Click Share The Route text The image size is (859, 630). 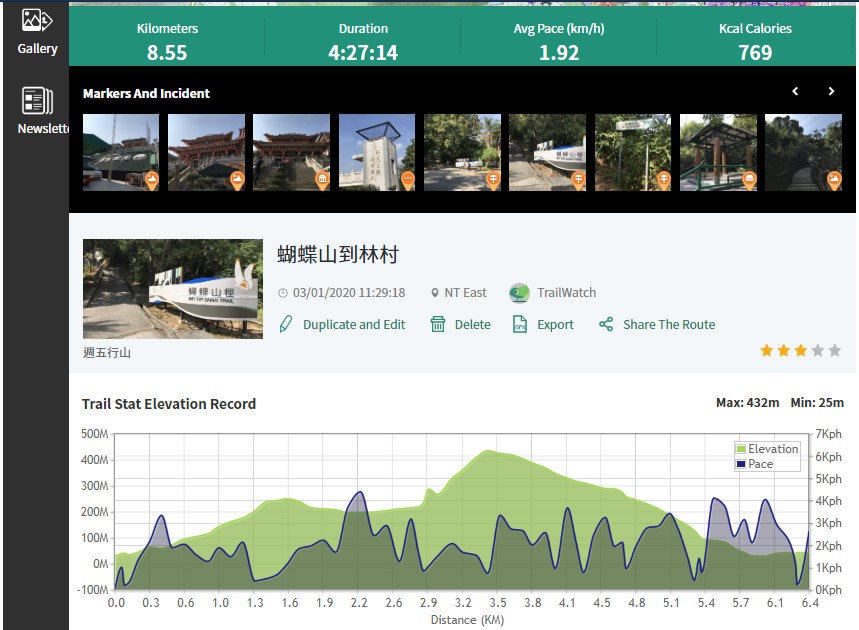668,324
